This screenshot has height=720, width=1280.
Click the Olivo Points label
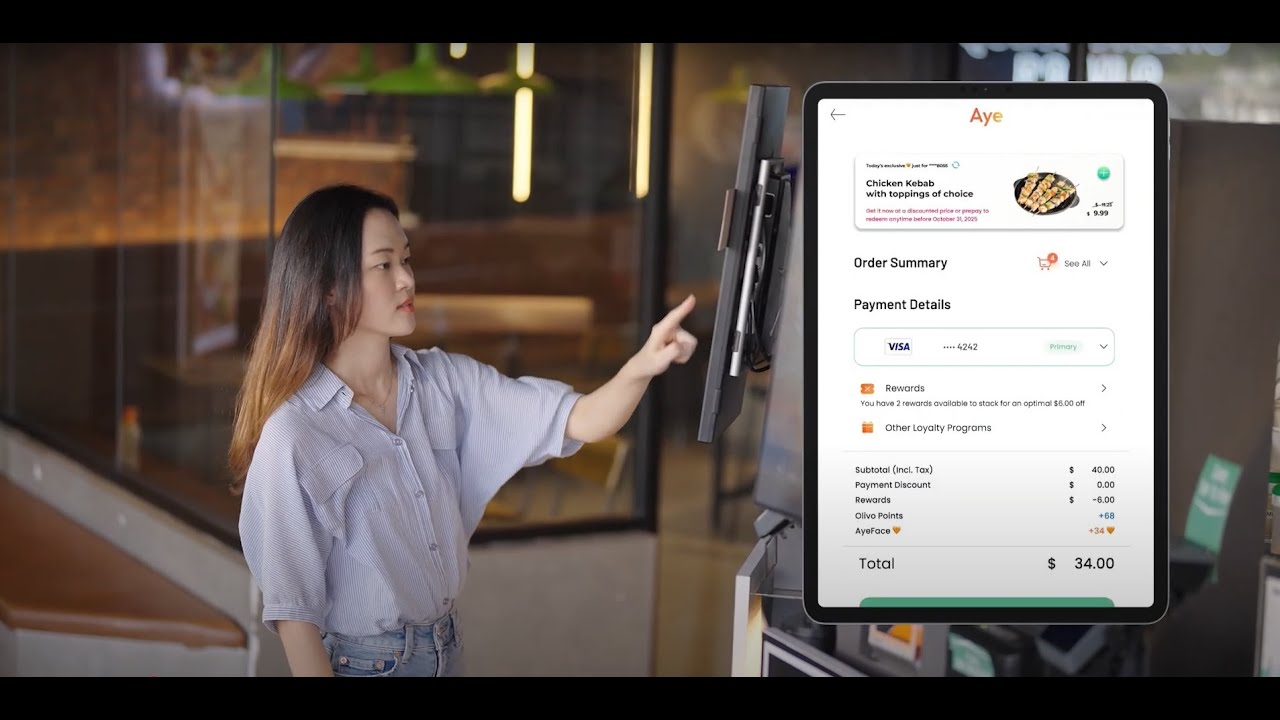pos(879,516)
